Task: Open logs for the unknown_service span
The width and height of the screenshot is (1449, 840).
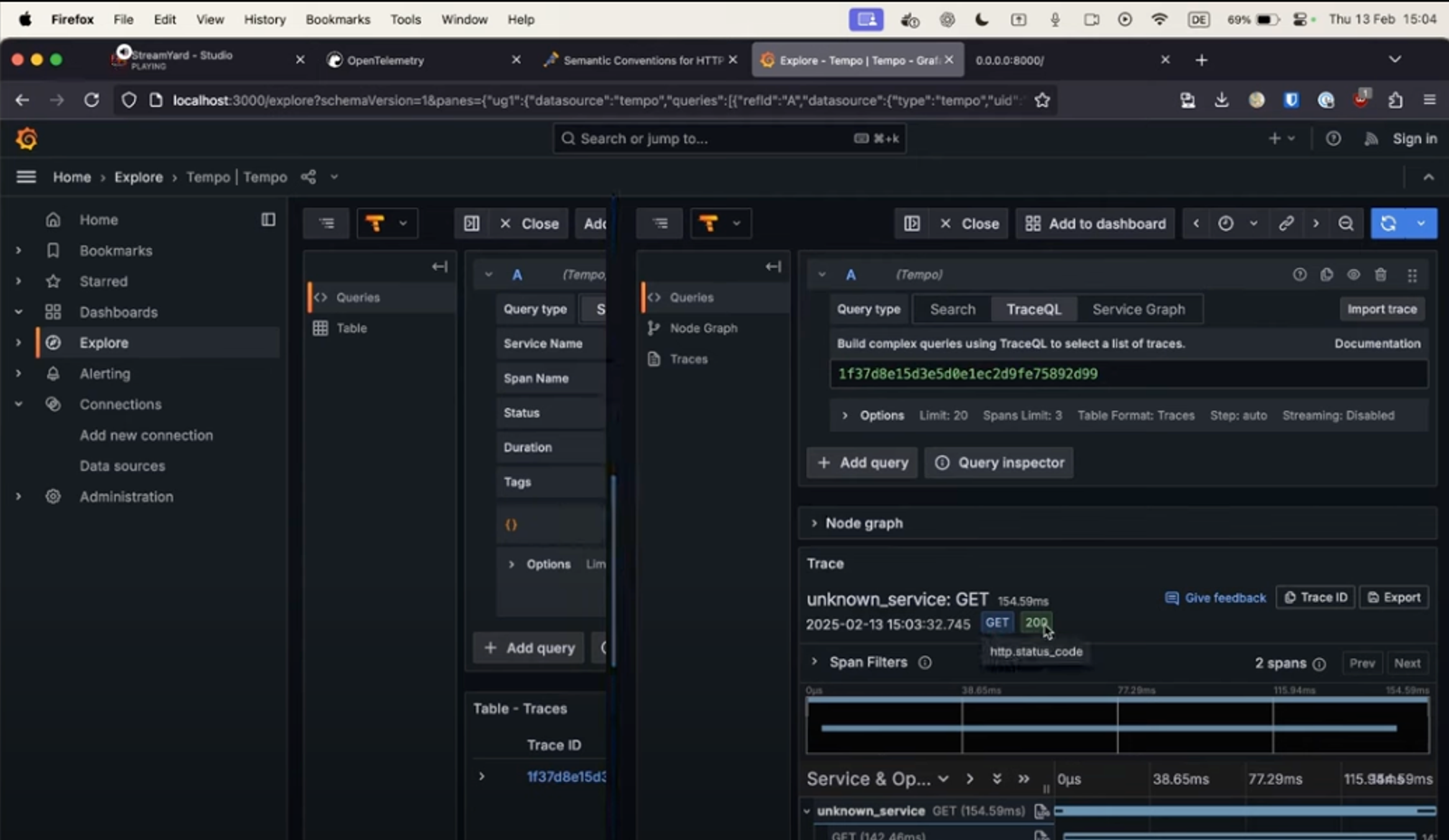Action: 1041,811
